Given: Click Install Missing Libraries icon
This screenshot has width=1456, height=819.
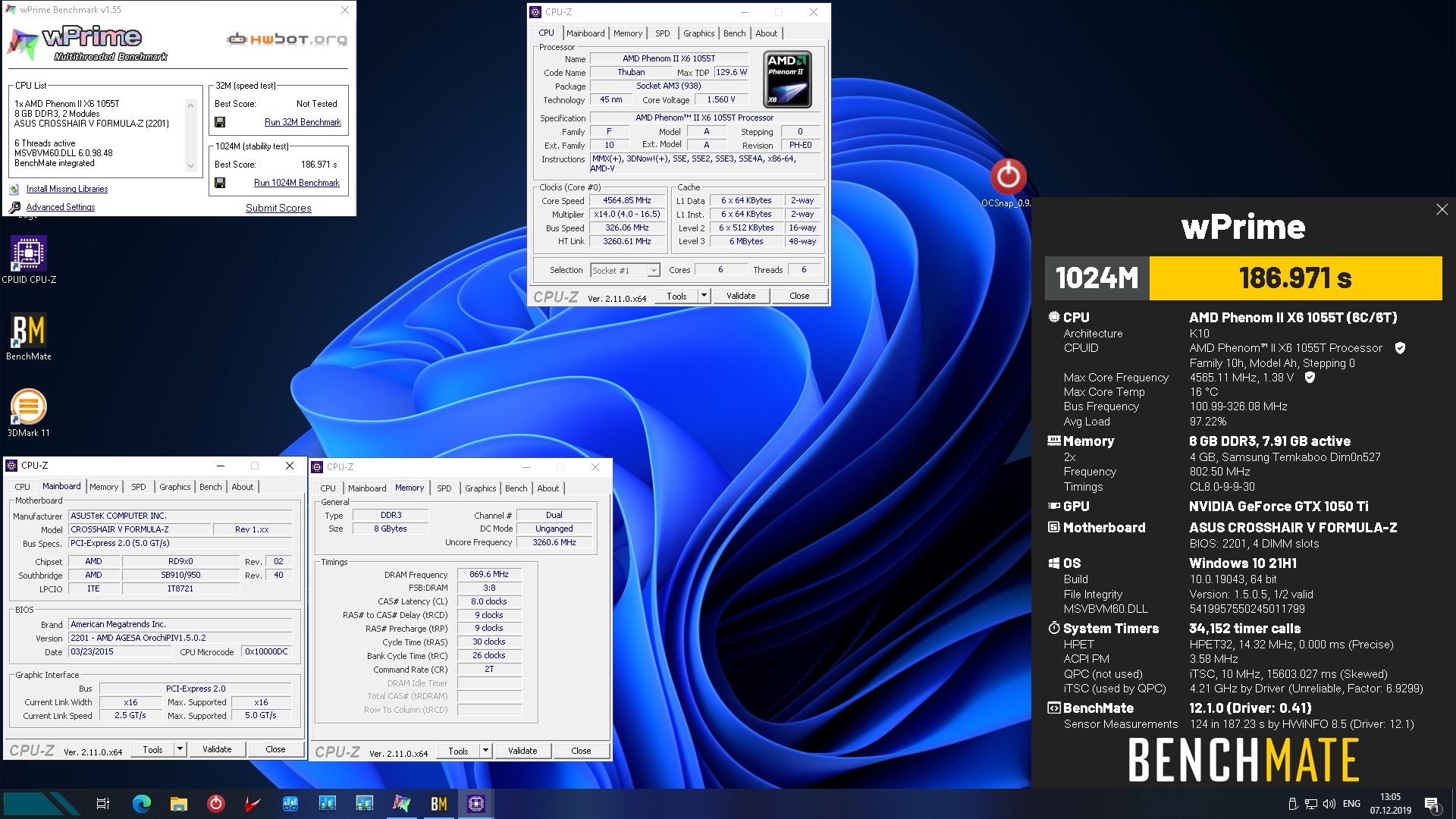Looking at the screenshot, I should pyautogui.click(x=14, y=189).
